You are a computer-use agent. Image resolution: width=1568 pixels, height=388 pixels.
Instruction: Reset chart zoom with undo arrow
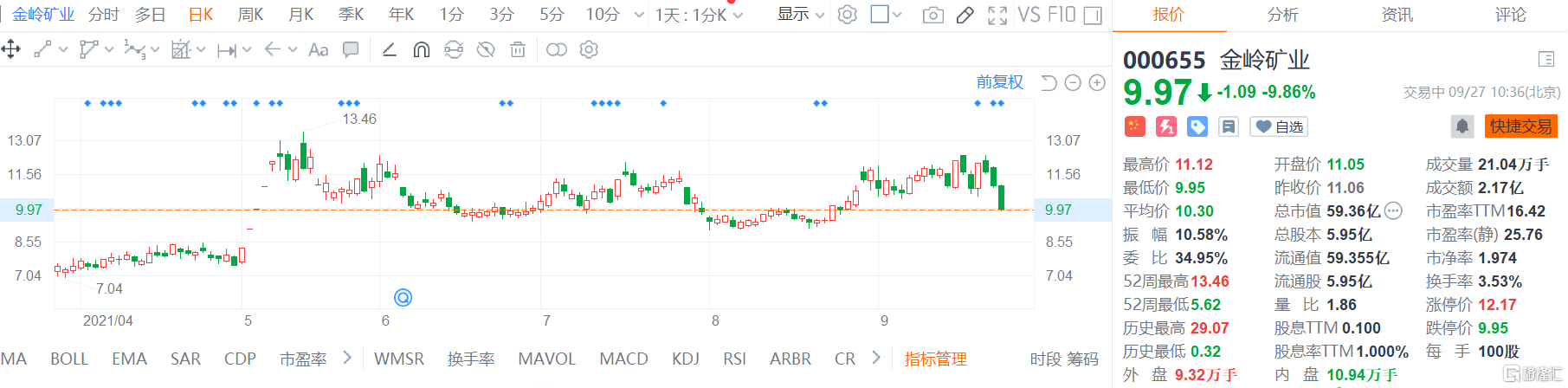1049,83
